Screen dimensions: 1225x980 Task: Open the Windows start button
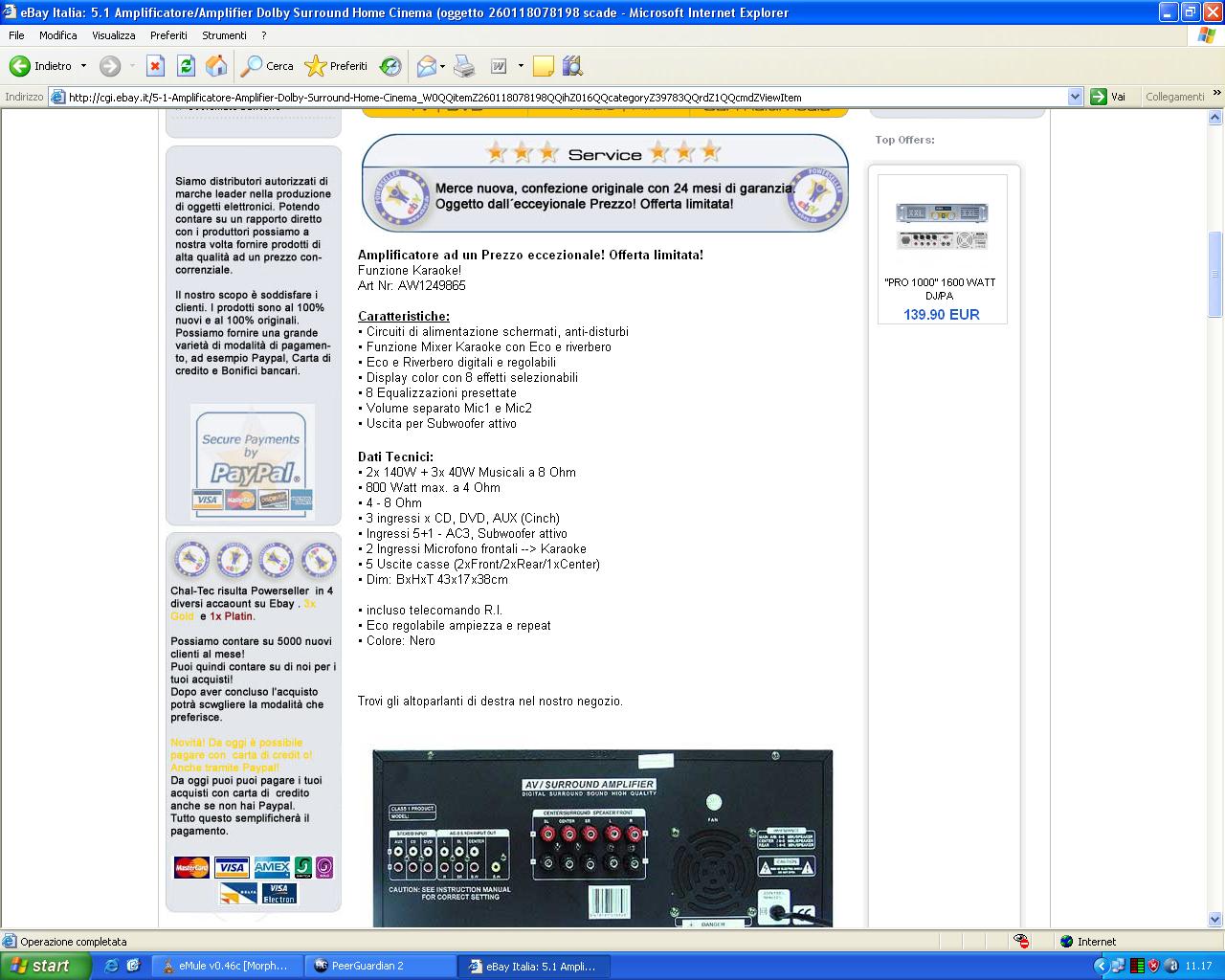coord(46,966)
